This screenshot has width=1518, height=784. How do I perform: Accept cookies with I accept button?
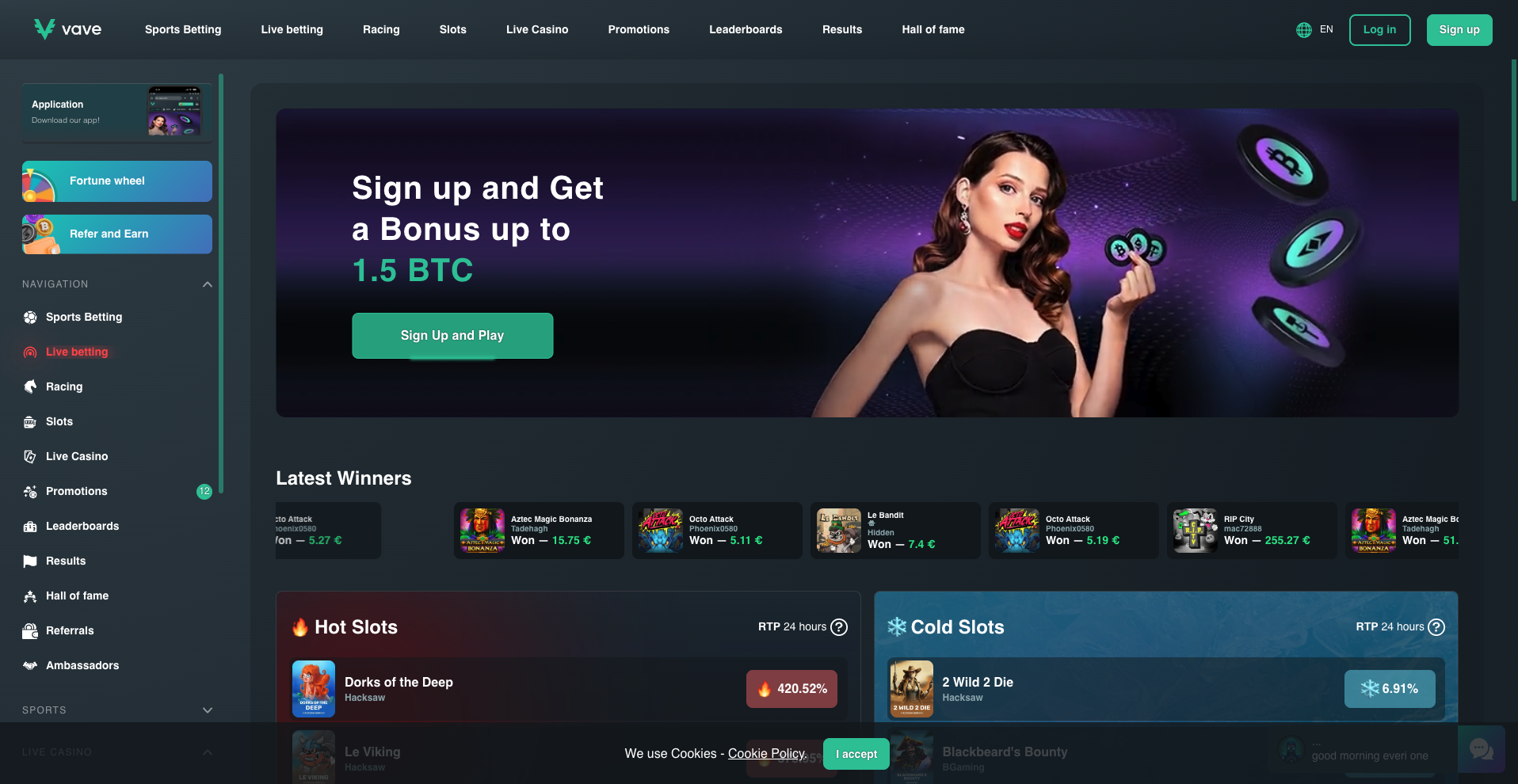point(856,754)
